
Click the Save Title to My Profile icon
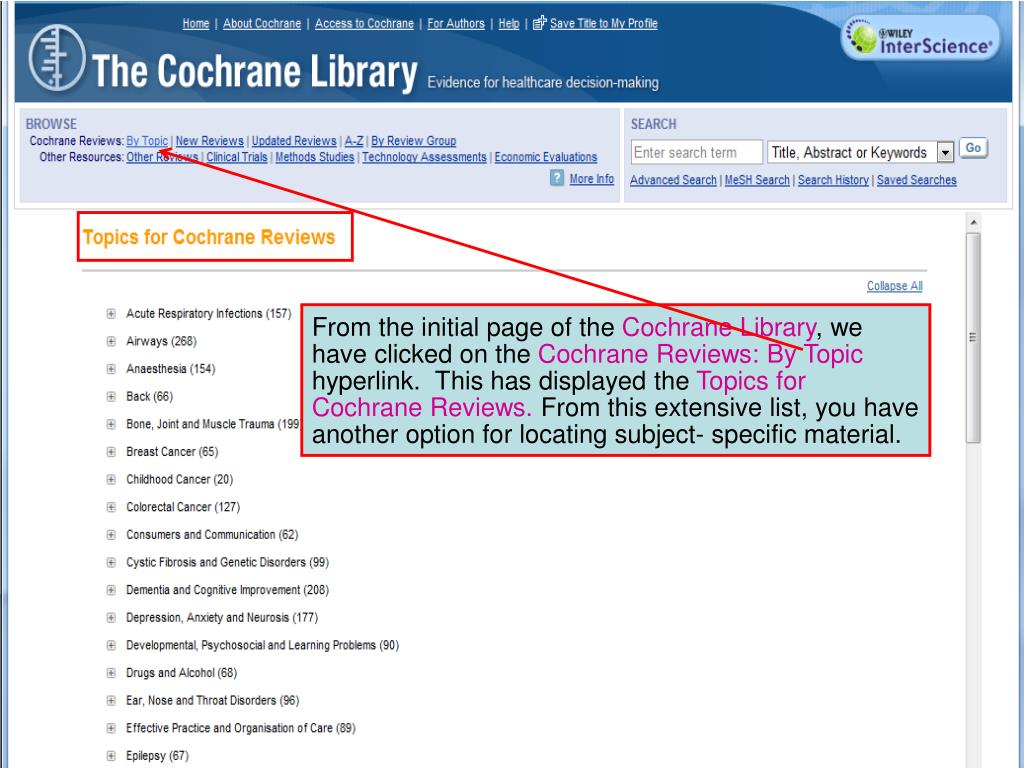(539, 24)
